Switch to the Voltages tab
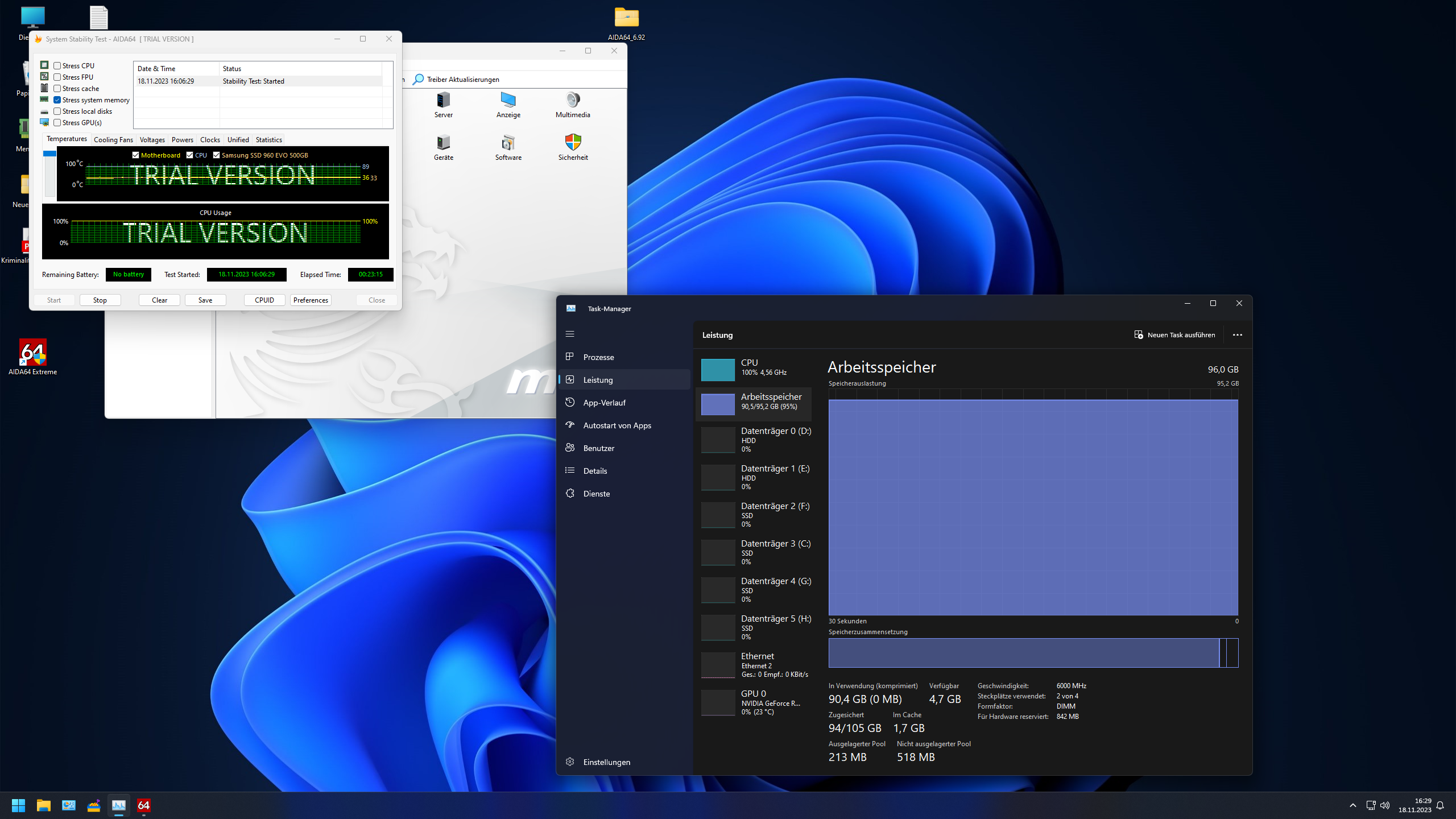 coord(152,140)
